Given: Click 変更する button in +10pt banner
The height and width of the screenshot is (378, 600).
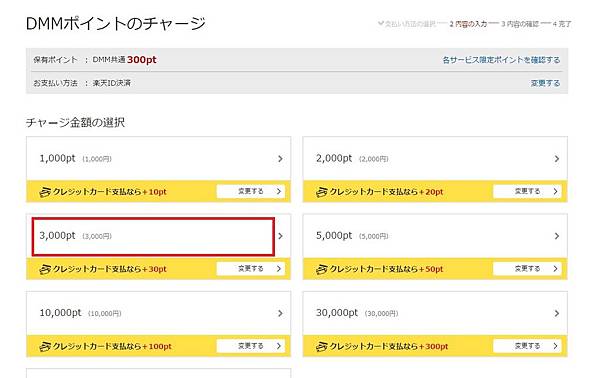Looking at the screenshot, I should [251, 191].
